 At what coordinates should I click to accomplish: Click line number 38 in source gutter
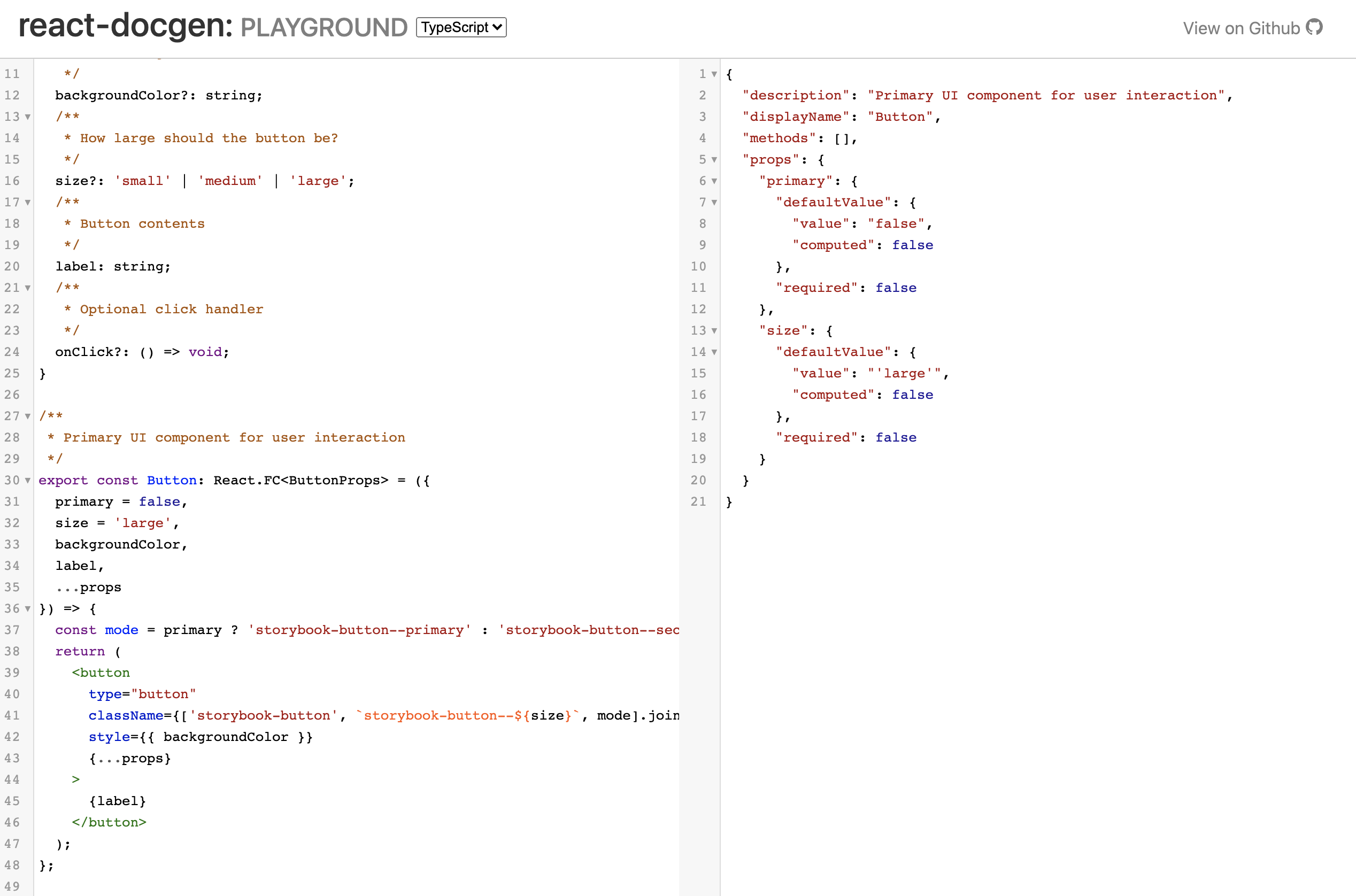tap(12, 652)
